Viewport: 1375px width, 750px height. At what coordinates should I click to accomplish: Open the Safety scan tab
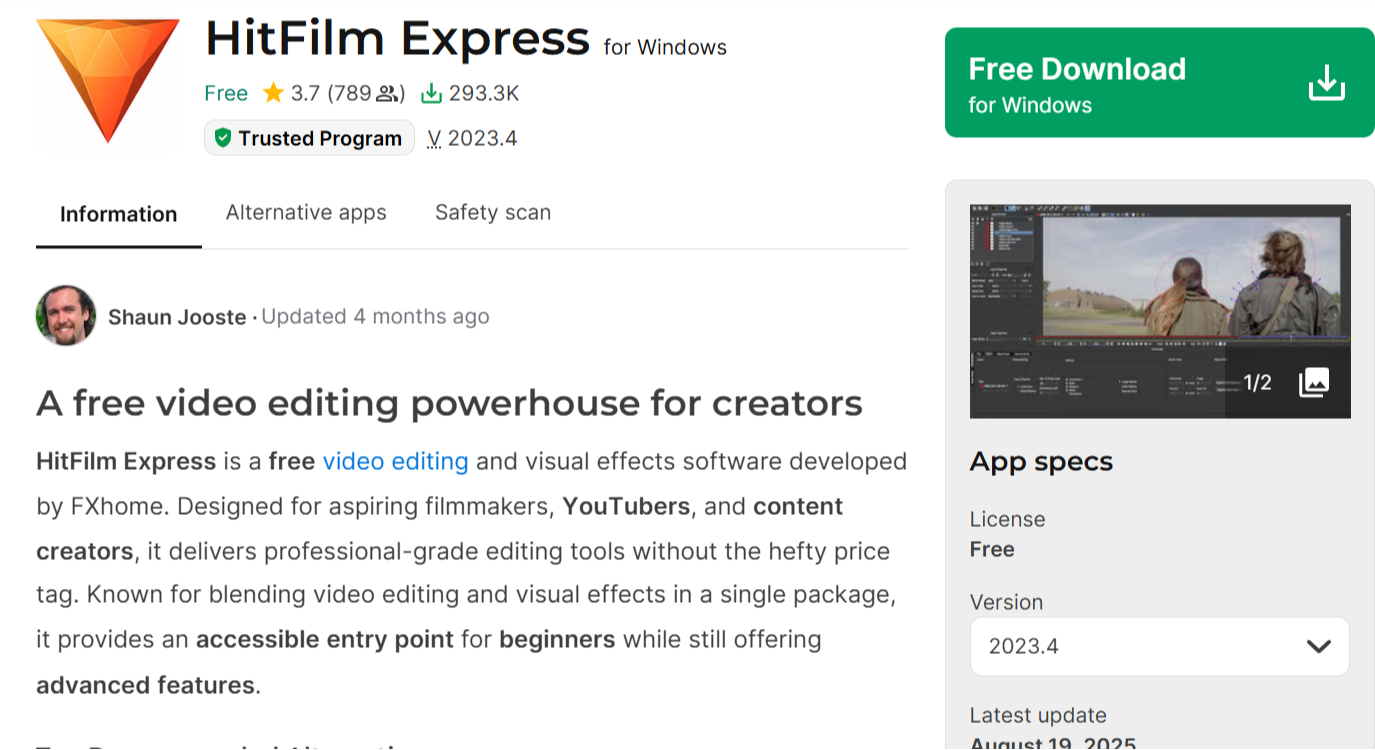coord(493,212)
